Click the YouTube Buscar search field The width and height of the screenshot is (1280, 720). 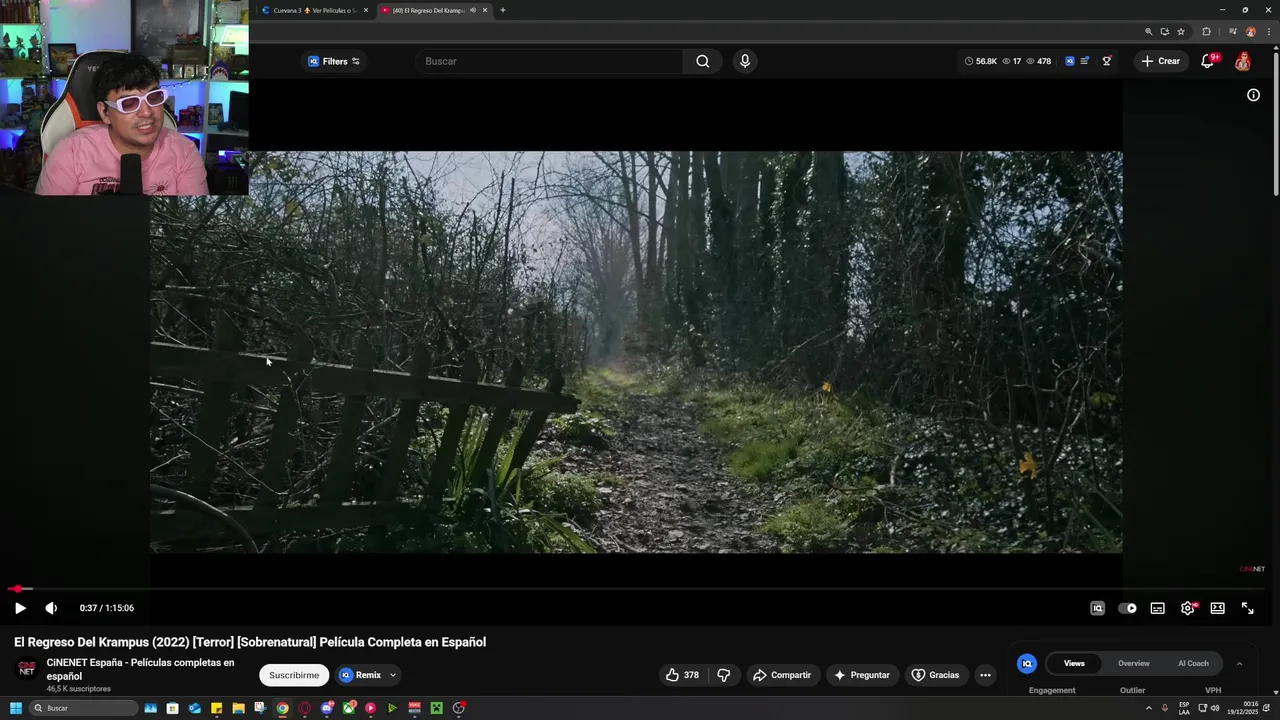[550, 61]
